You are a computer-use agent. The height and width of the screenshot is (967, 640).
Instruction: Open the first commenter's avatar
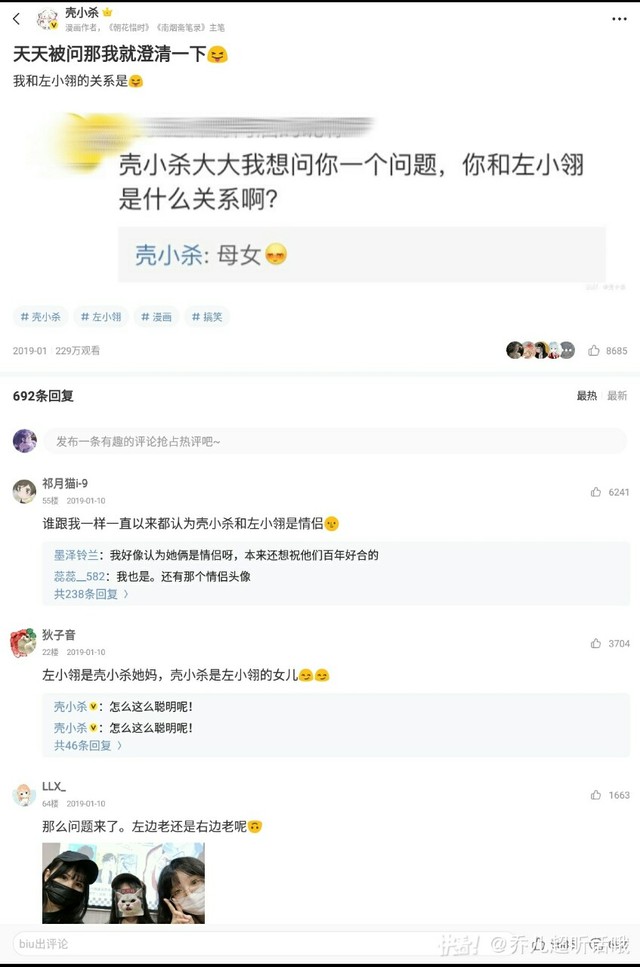pos(24,491)
